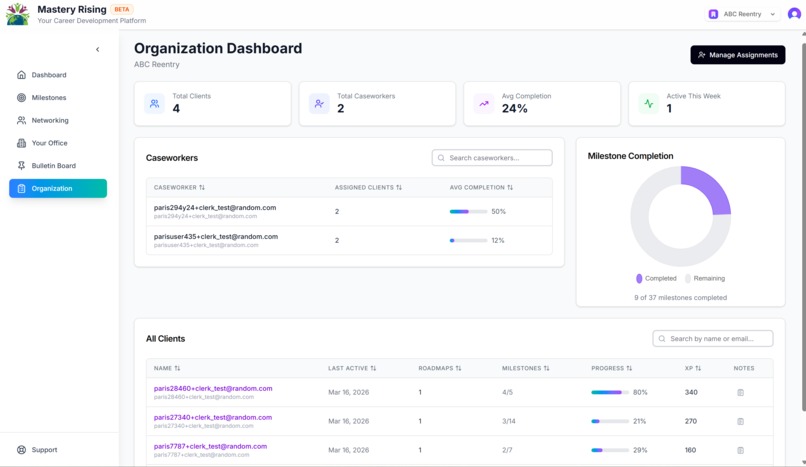
Task: Click the Manage Assignments button
Action: pos(738,55)
